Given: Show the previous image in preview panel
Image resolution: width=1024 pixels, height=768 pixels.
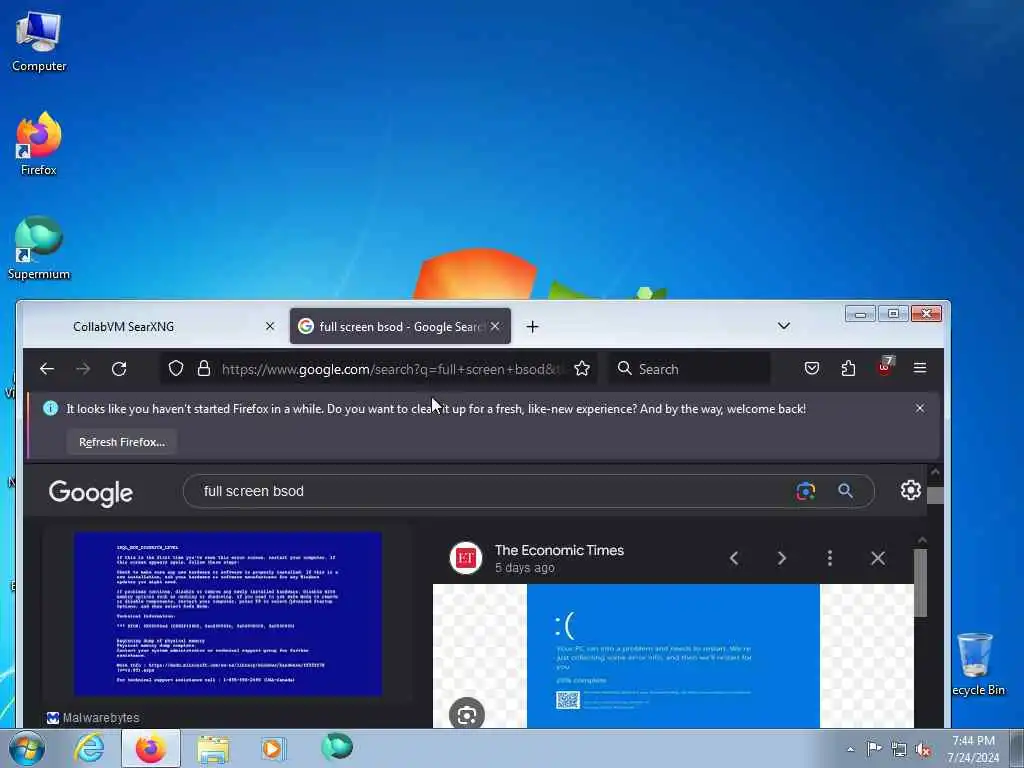Looking at the screenshot, I should (734, 558).
